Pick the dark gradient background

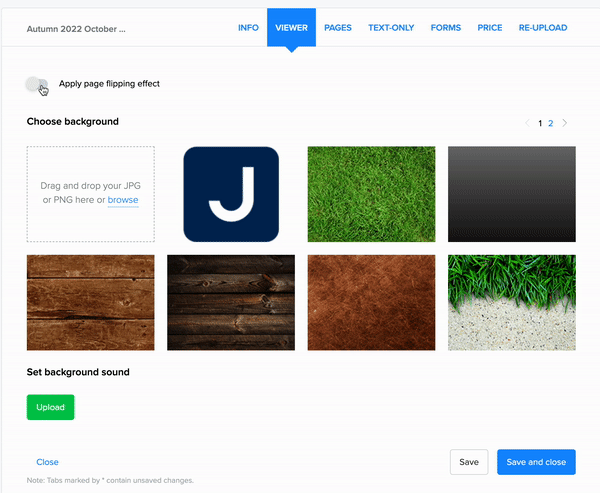click(x=511, y=194)
